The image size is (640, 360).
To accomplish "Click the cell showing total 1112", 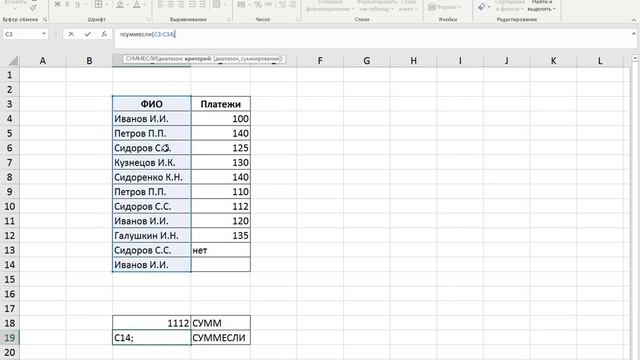I will click(151, 323).
